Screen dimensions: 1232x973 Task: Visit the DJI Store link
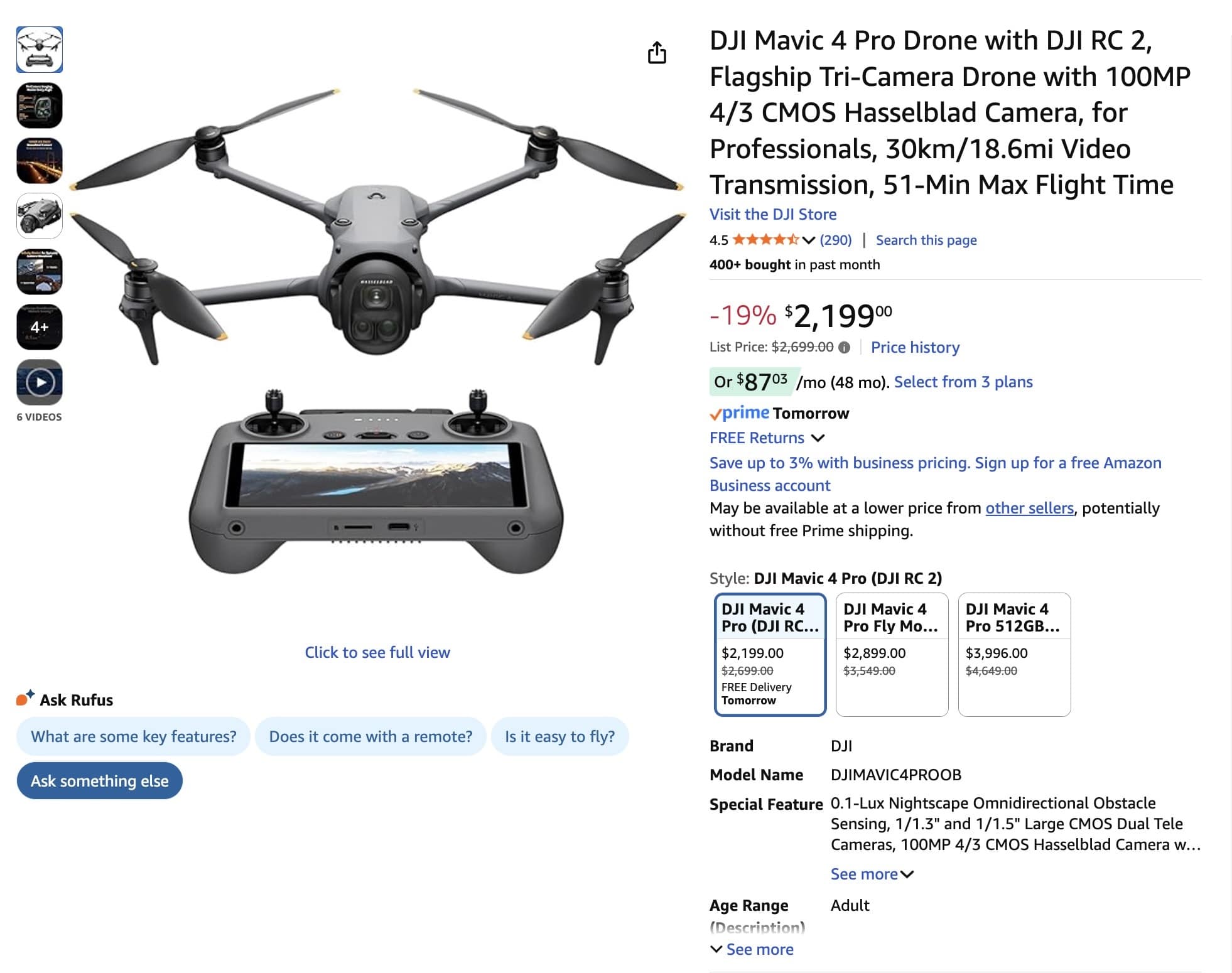(773, 214)
